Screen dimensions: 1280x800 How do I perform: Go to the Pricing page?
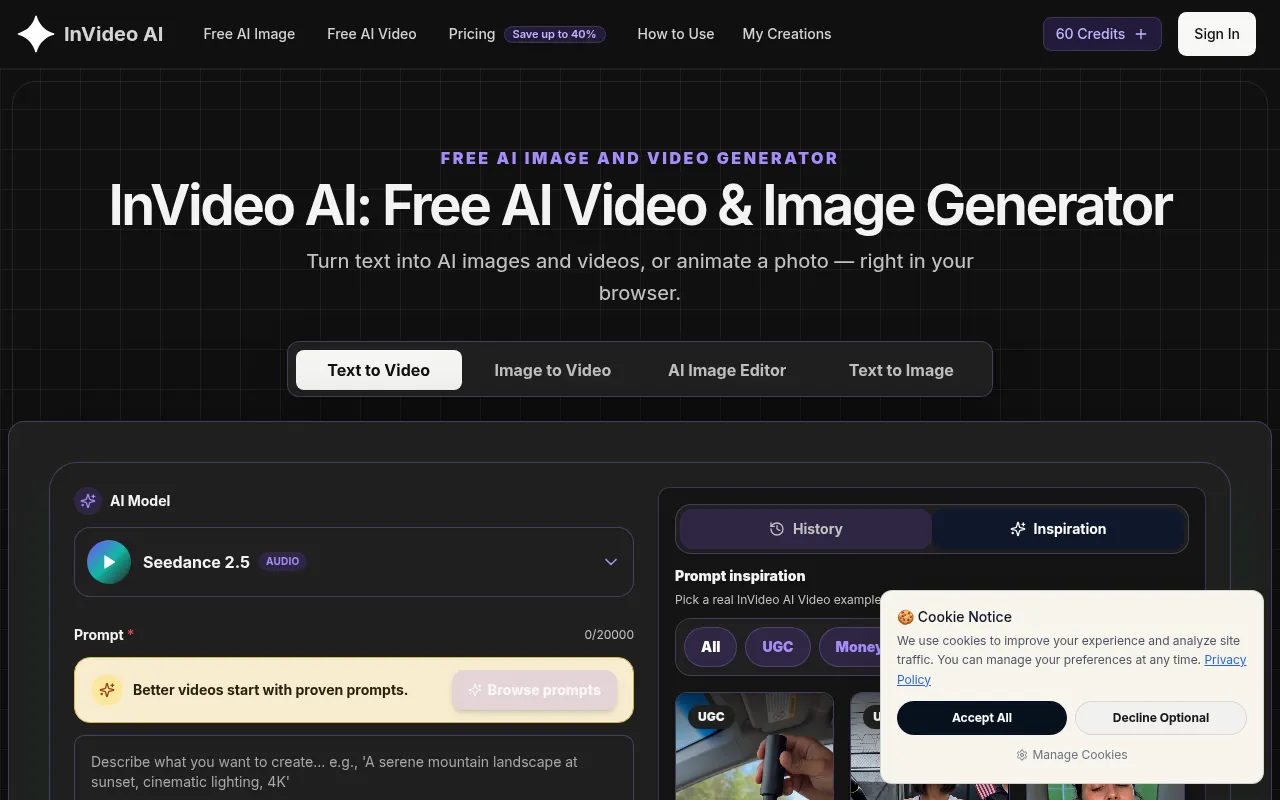472,34
